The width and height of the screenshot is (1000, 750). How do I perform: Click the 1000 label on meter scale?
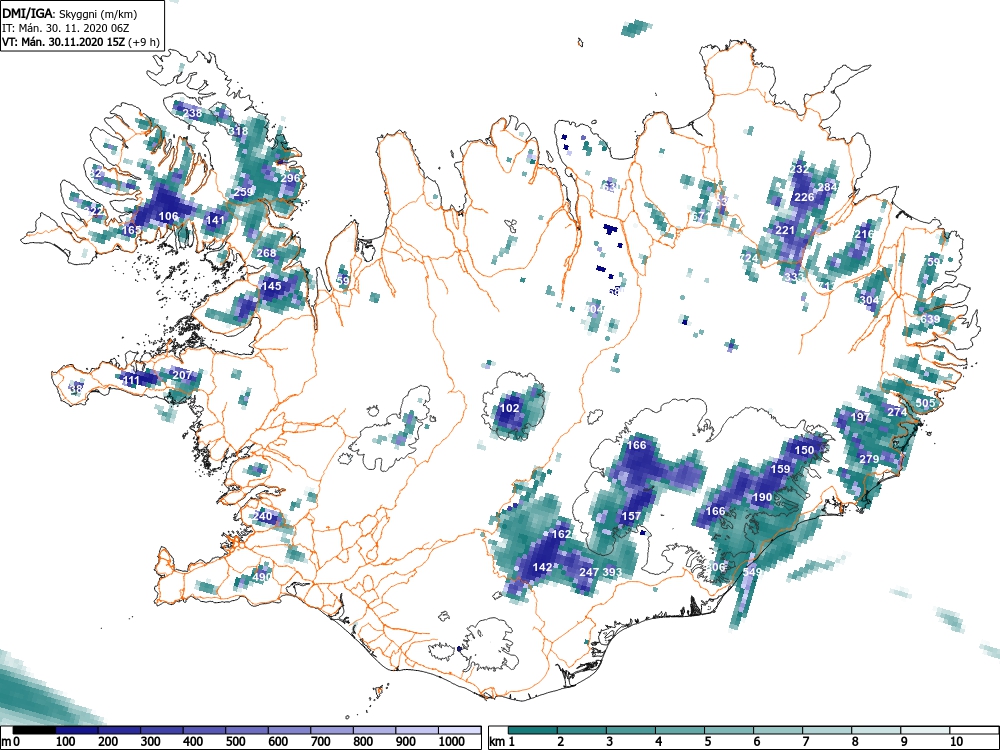(x=452, y=742)
